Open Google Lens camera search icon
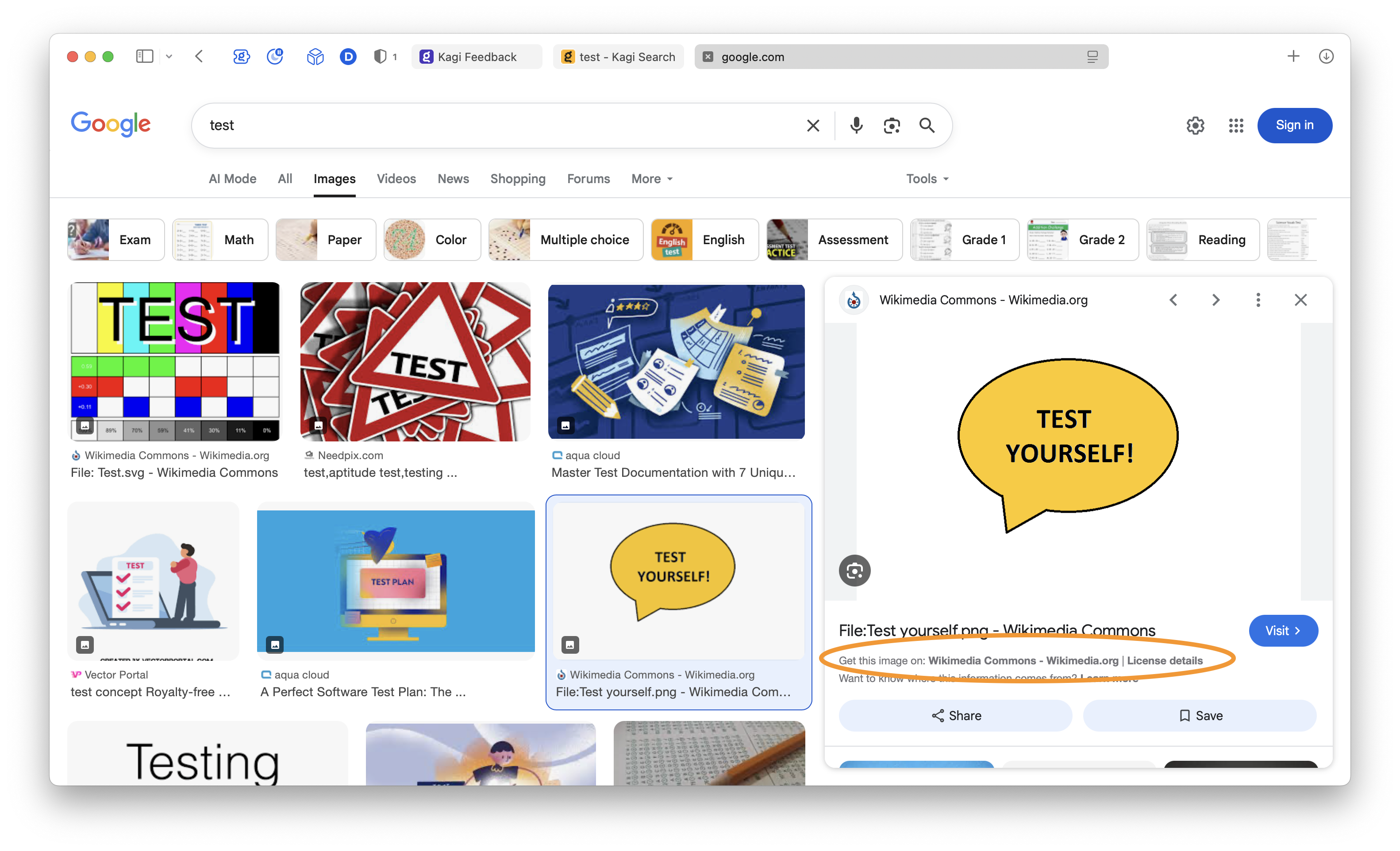This screenshot has height=851, width=1400. point(892,125)
